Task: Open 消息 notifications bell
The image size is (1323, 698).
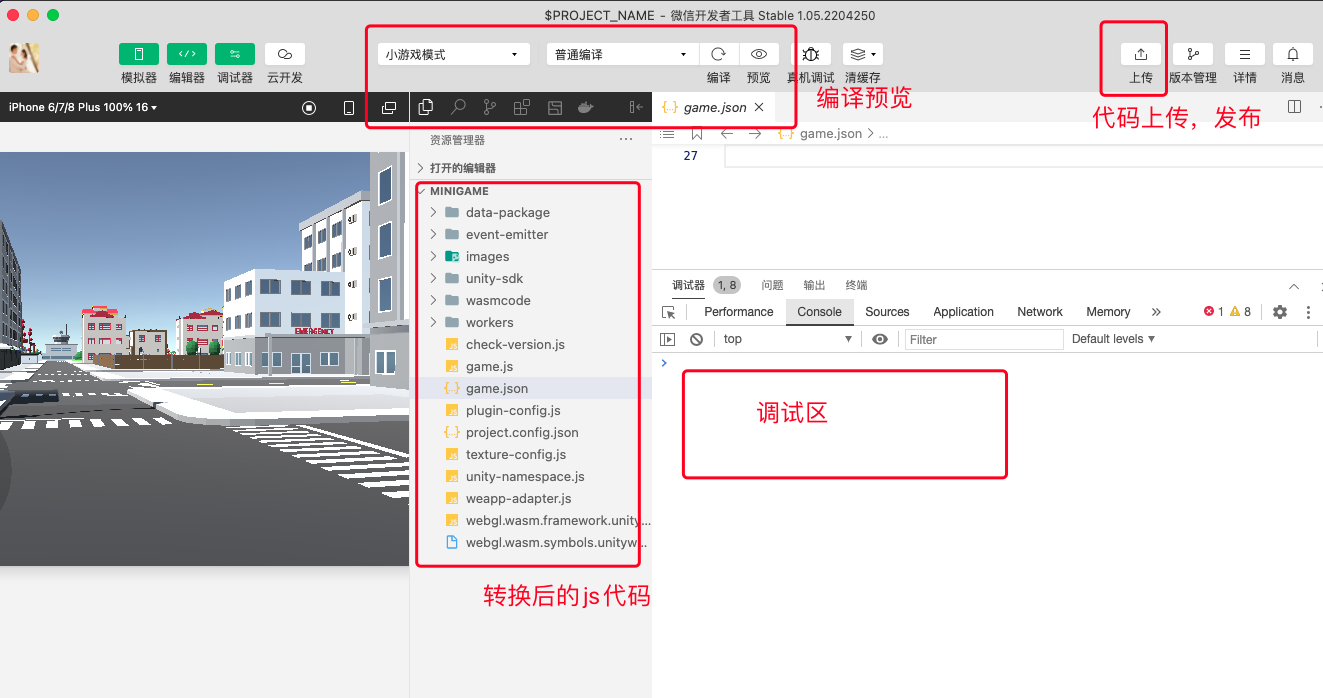Action: (x=1293, y=54)
